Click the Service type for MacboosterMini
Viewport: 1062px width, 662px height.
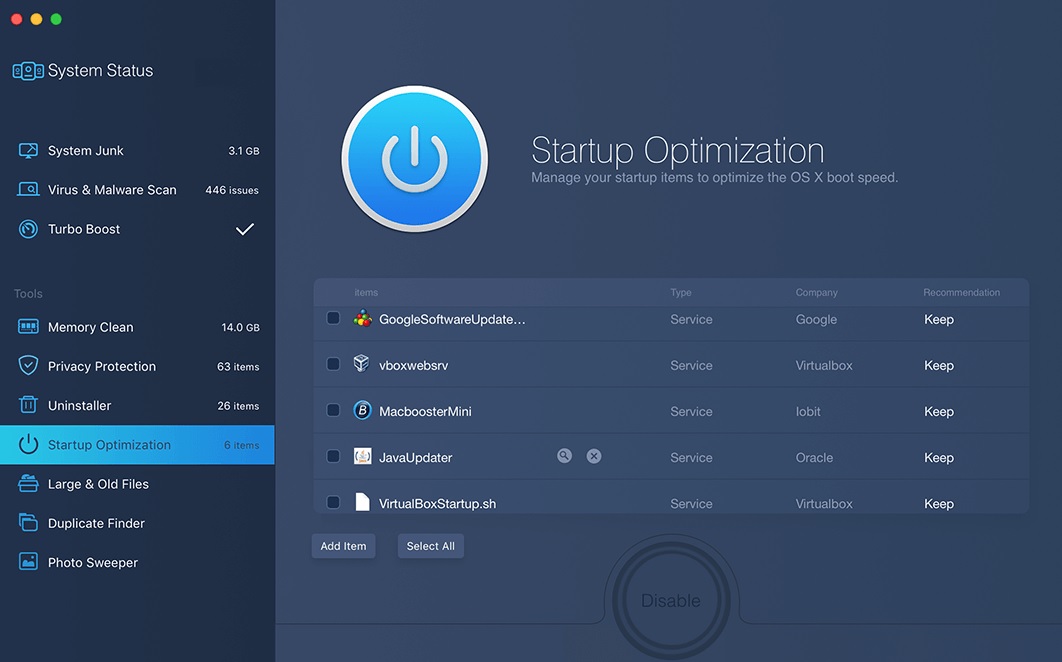pyautogui.click(x=691, y=411)
